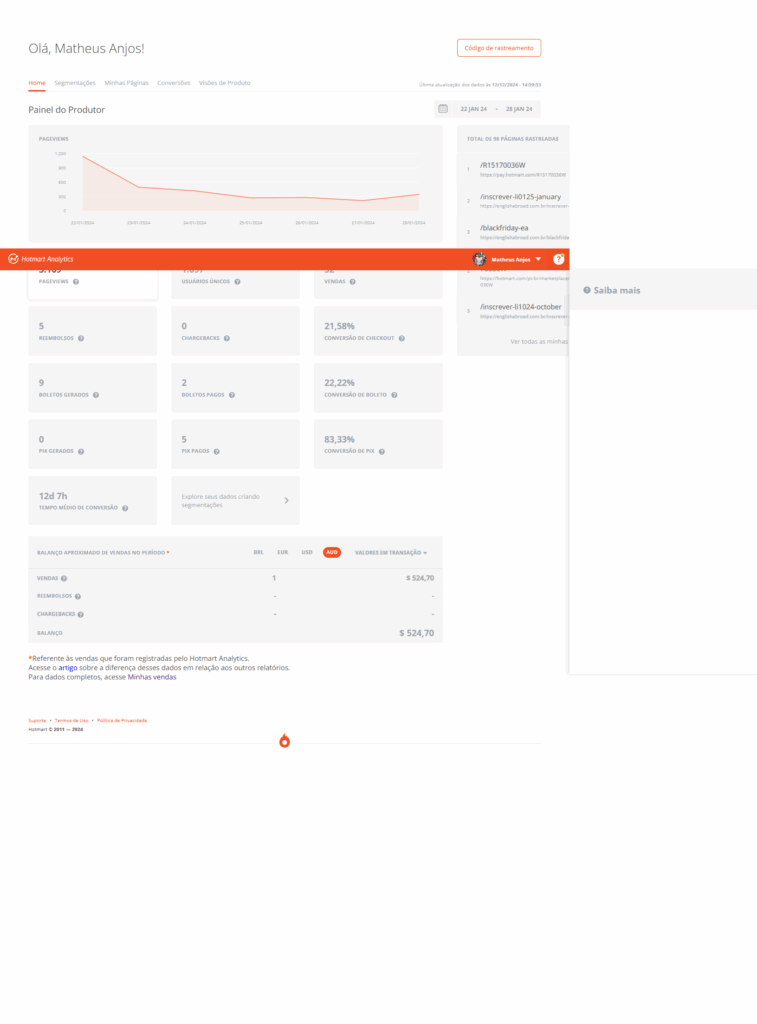Show help for Reembolsos card
The width and height of the screenshot is (757, 1024).
[x=81, y=338]
